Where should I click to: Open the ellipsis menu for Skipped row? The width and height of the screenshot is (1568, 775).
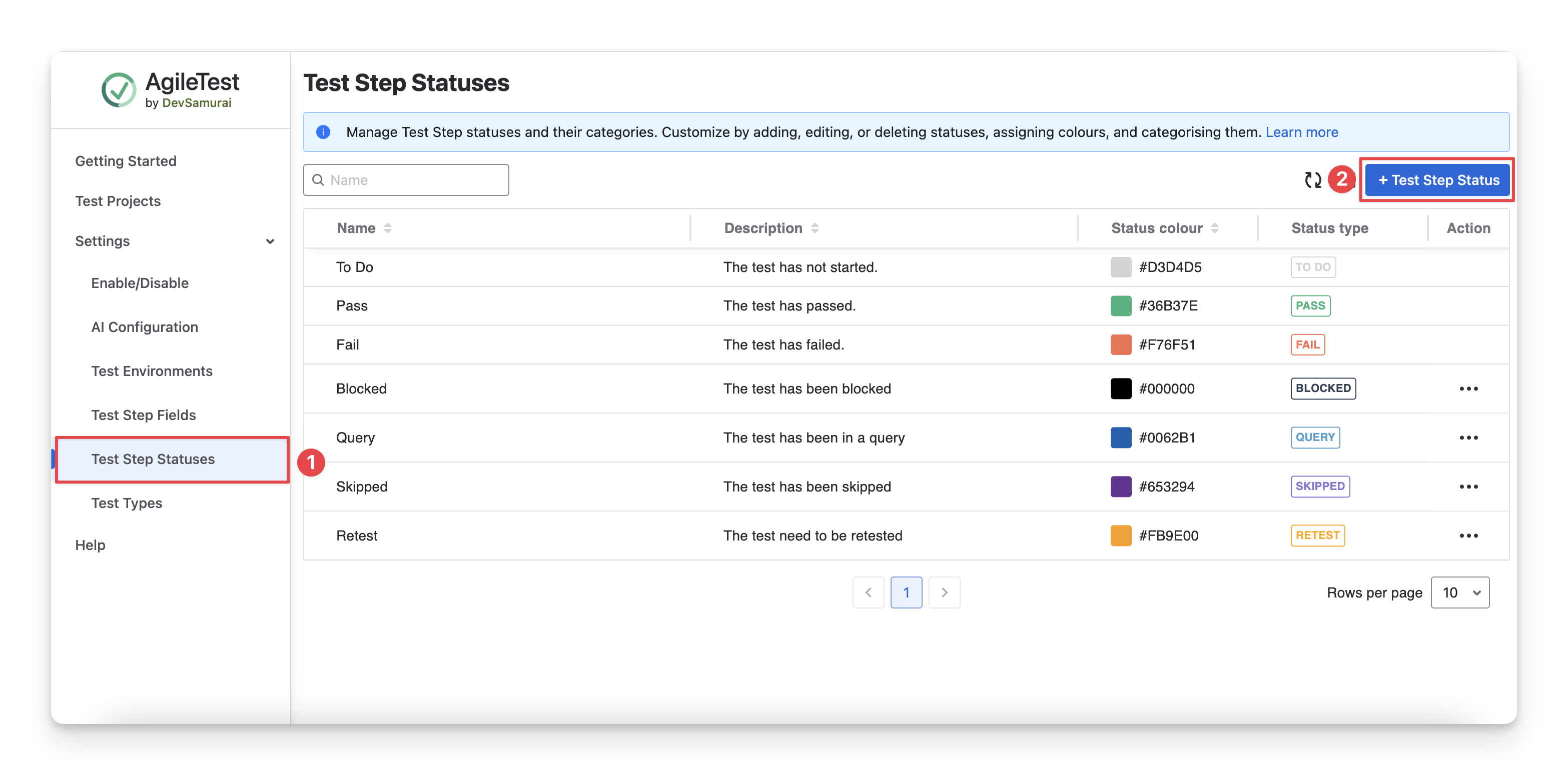click(1468, 486)
